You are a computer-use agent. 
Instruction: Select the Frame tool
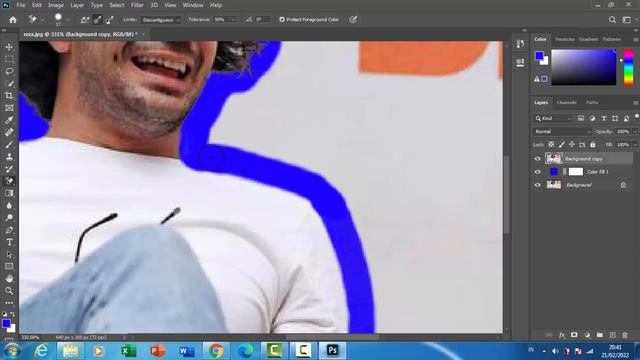9,108
